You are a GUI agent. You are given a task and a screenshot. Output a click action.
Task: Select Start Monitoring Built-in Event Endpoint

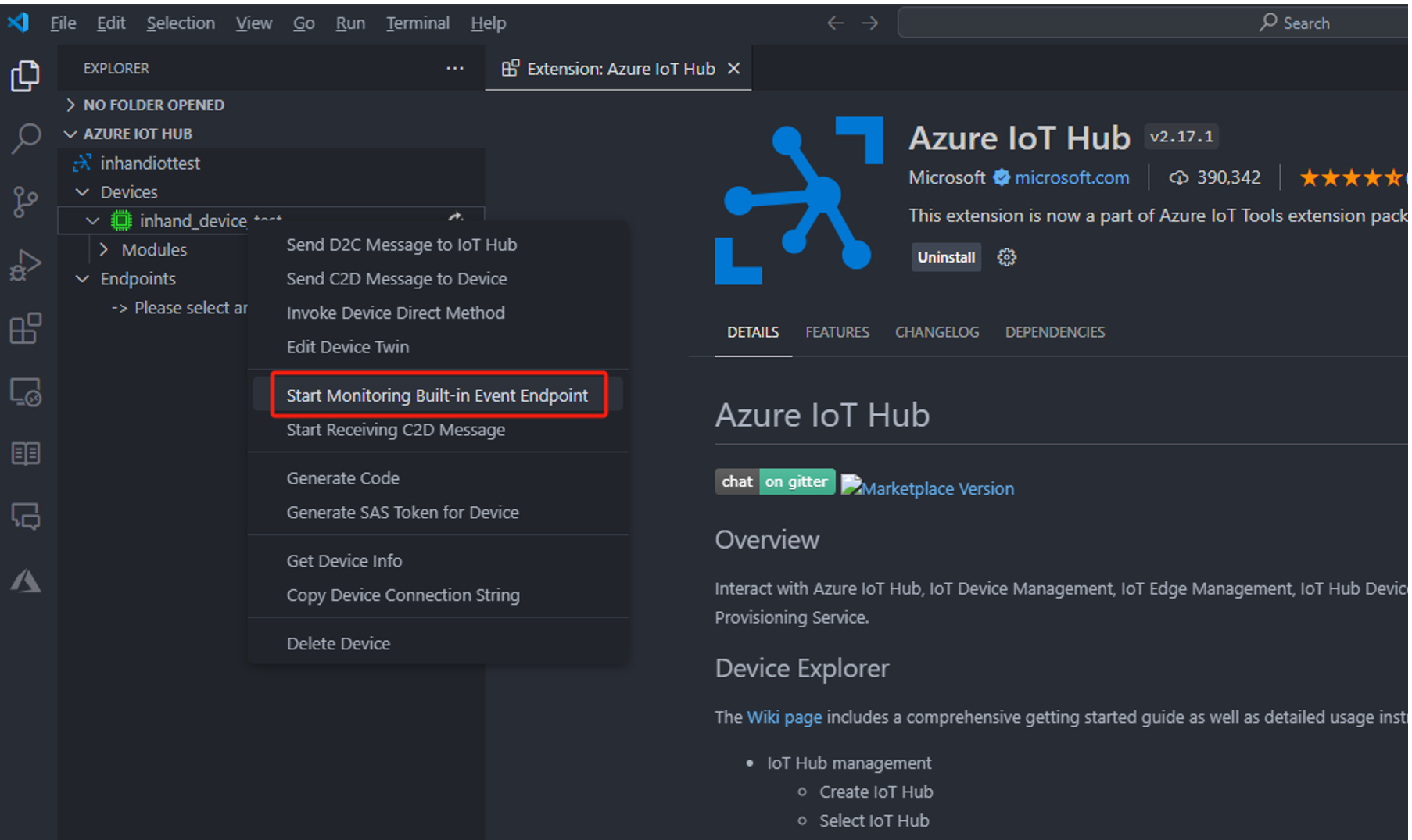437,395
